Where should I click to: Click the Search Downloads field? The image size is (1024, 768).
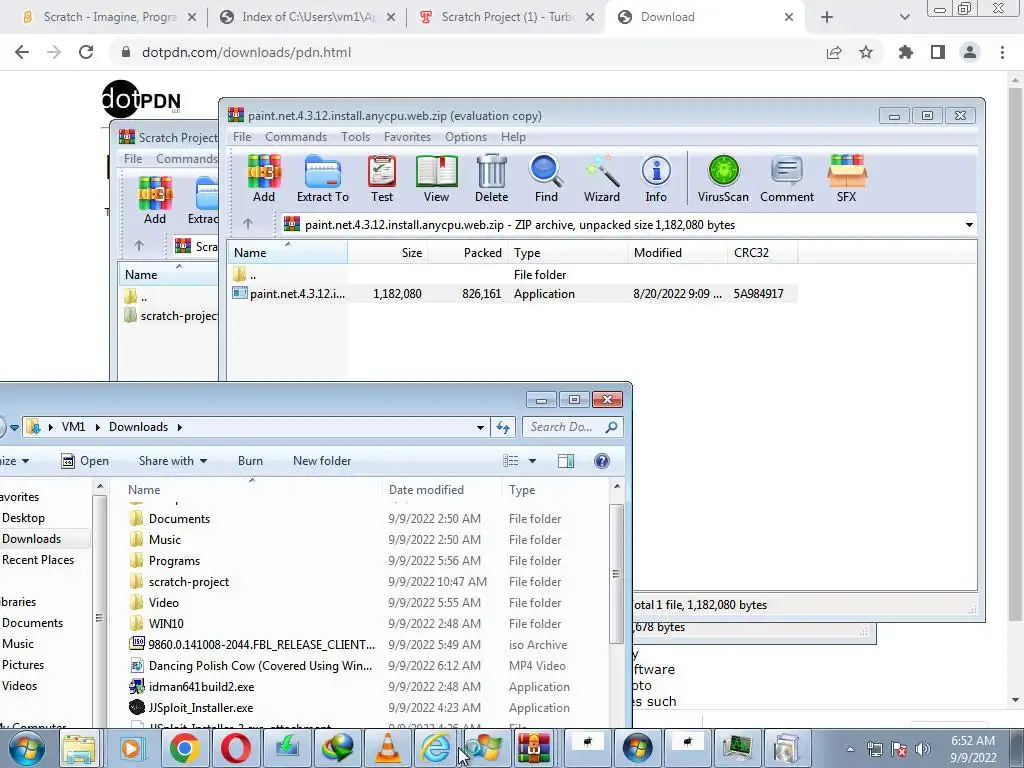click(572, 427)
